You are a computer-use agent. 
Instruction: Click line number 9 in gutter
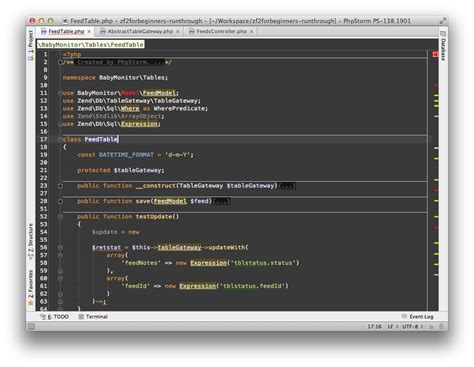(x=45, y=78)
